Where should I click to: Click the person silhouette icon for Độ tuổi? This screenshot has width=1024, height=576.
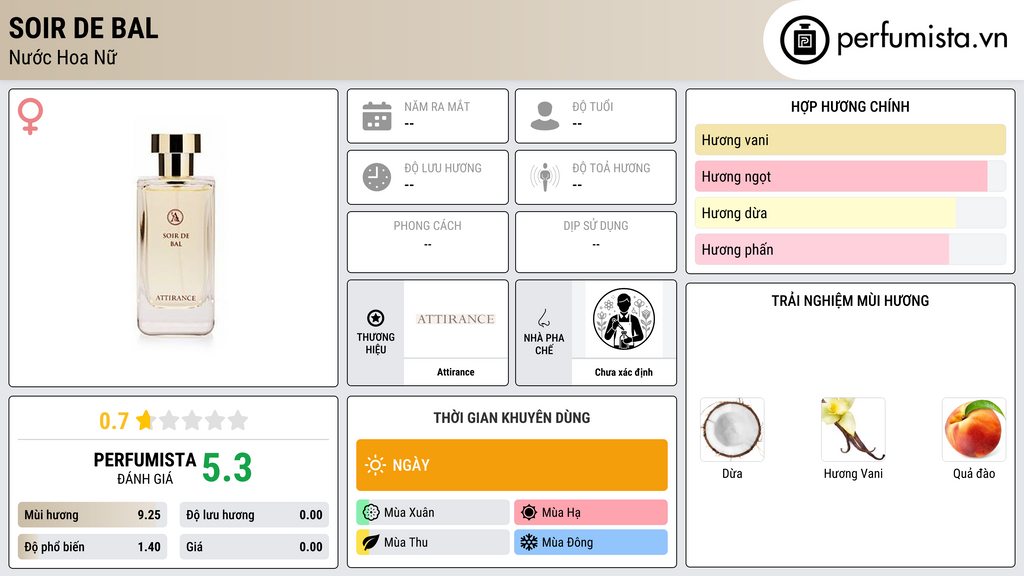click(545, 116)
